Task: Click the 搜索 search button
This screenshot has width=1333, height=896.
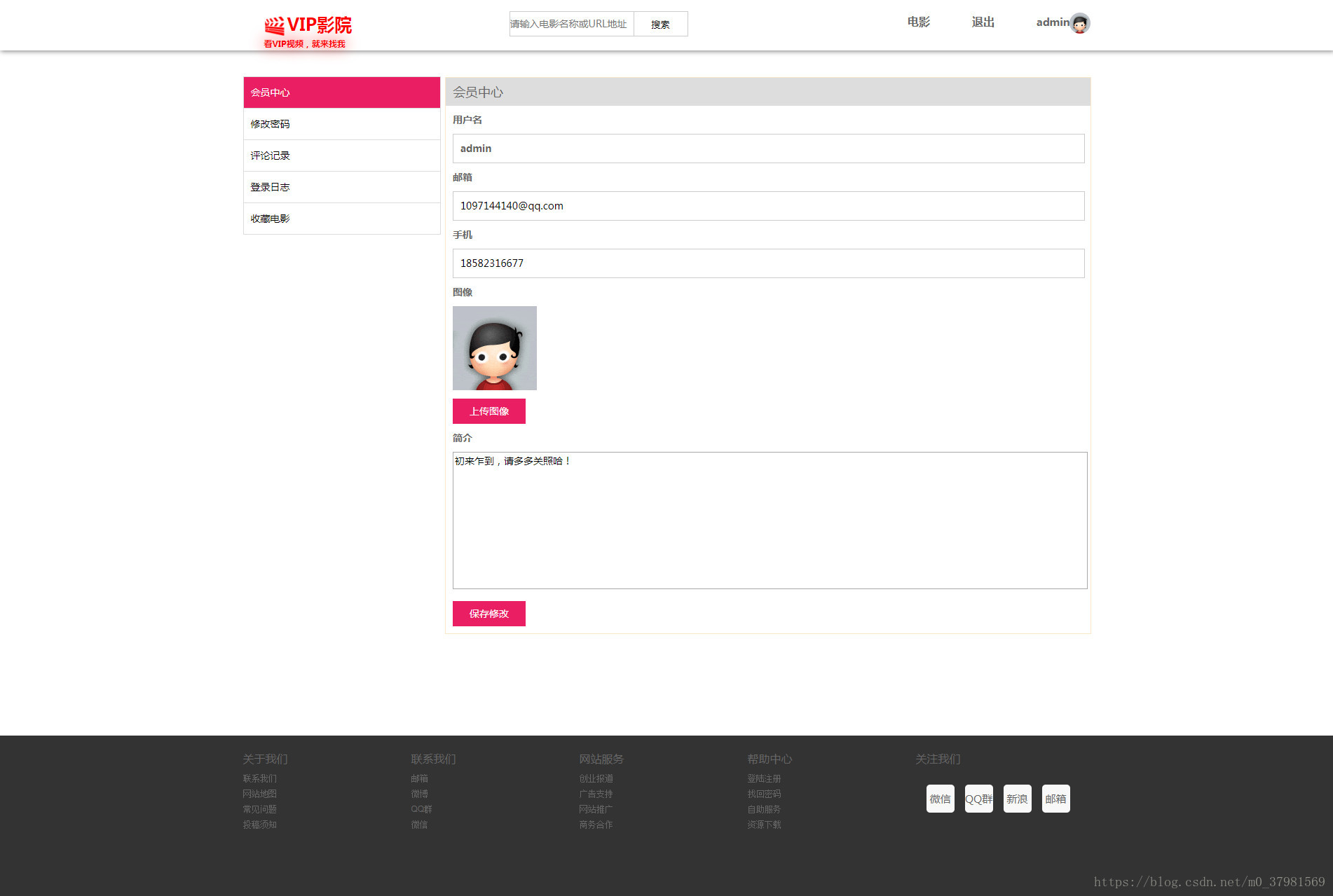Action: point(660,24)
